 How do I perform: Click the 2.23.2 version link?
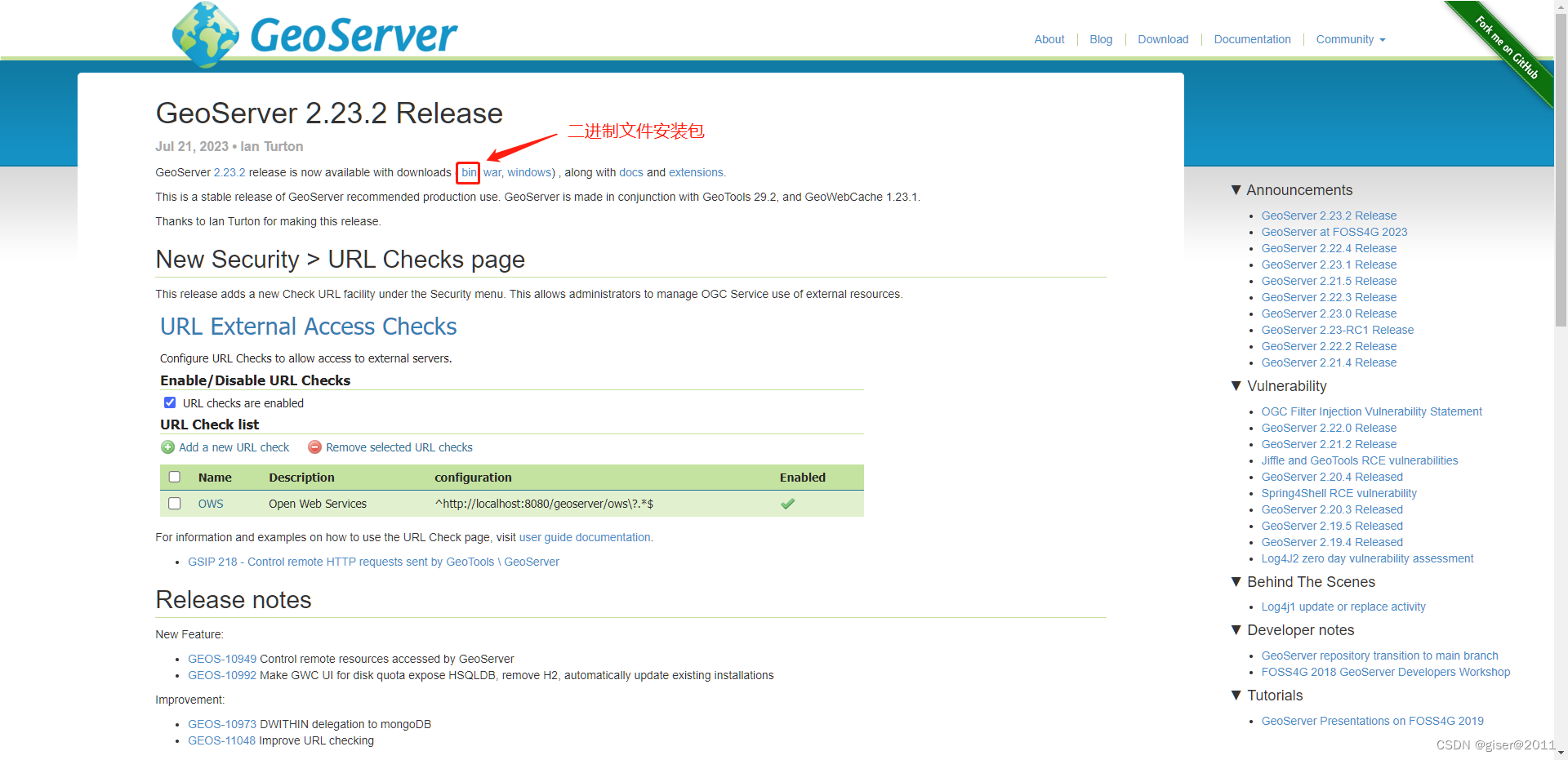coord(229,172)
